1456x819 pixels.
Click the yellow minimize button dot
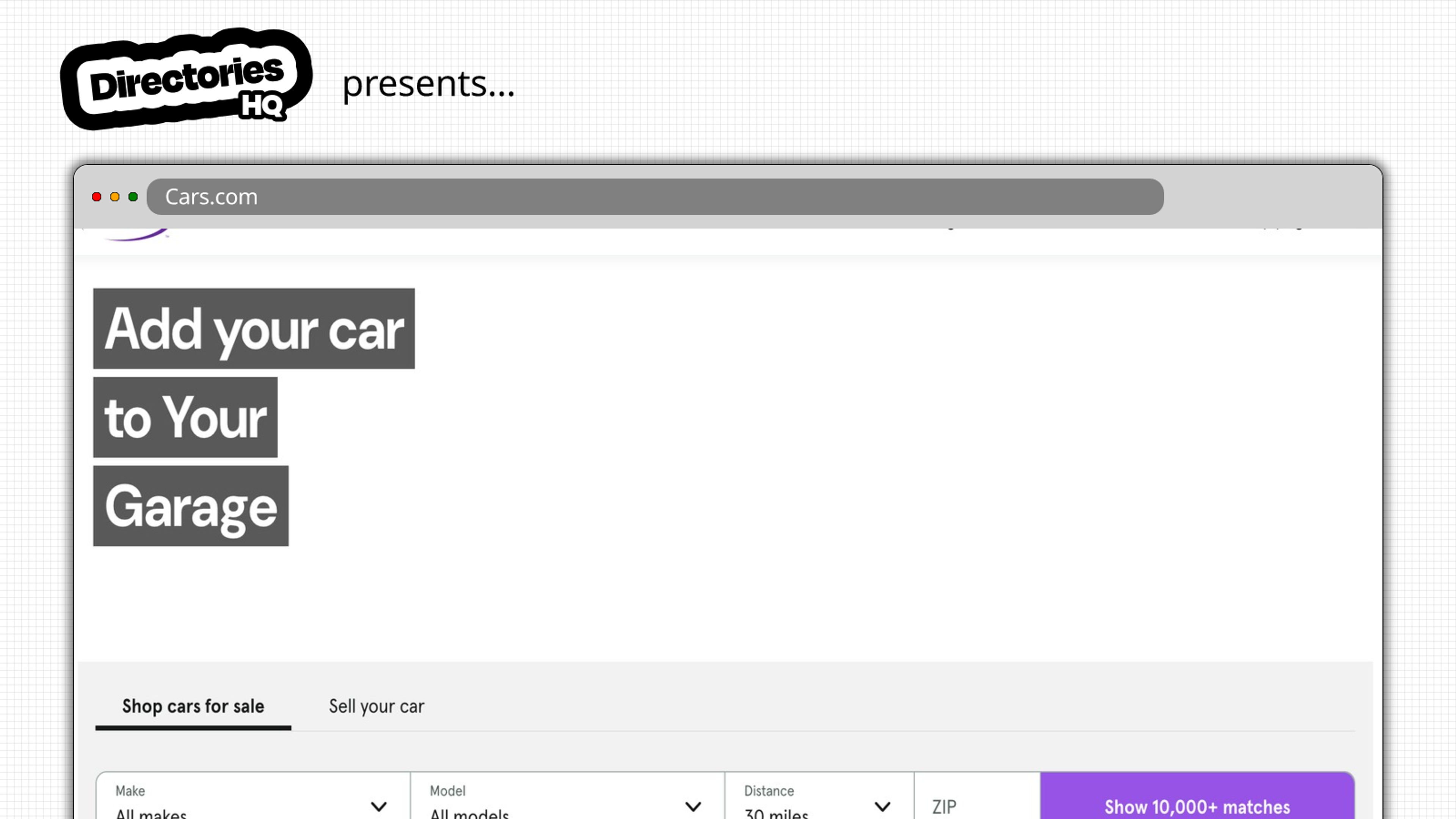pos(114,197)
